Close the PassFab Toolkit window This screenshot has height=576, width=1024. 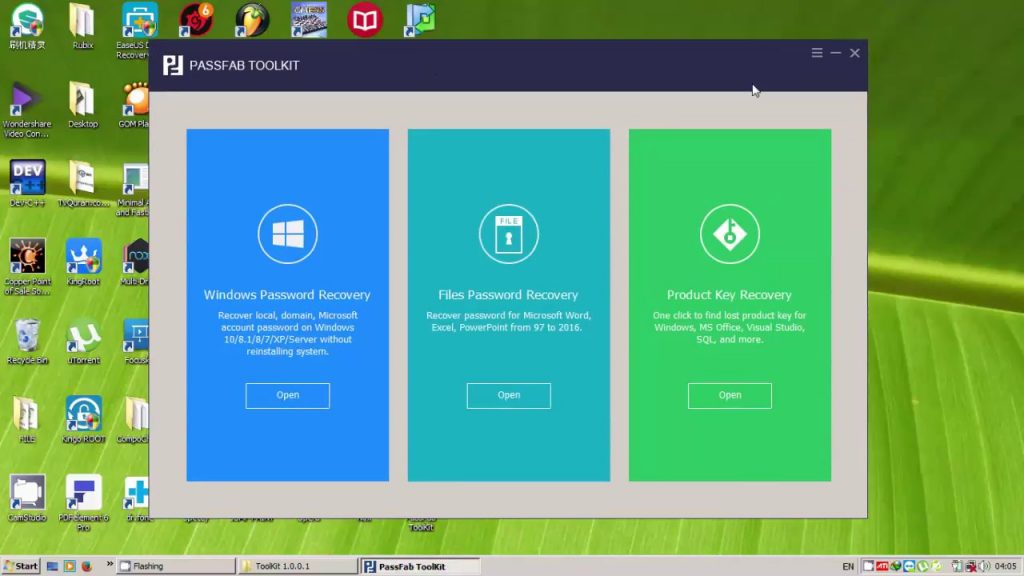855,53
